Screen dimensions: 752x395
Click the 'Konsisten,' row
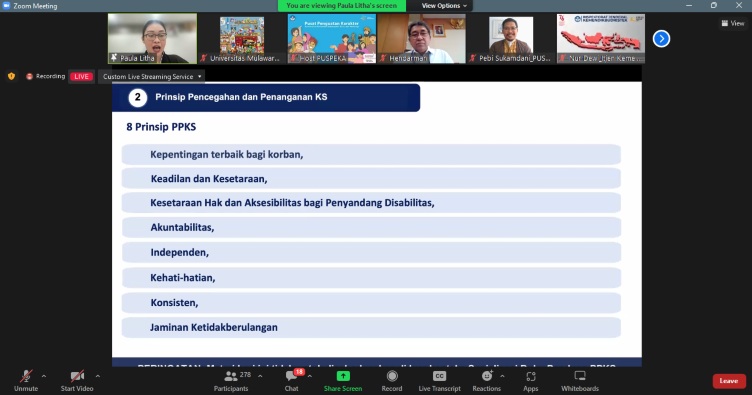point(371,303)
